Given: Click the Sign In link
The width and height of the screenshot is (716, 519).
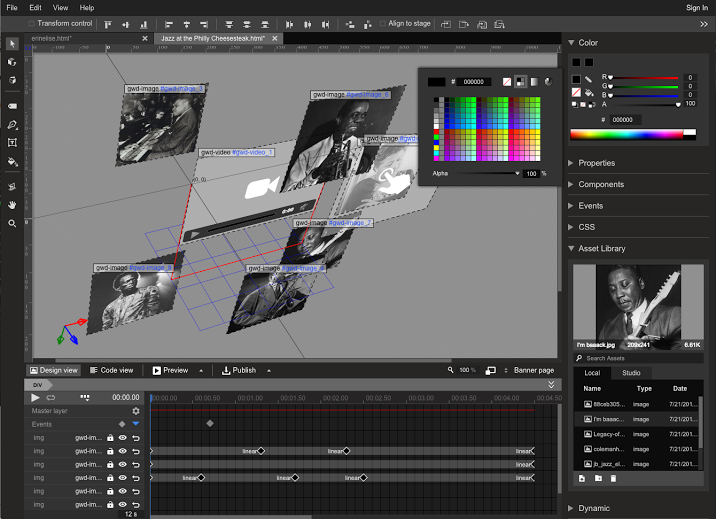Looking at the screenshot, I should [x=697, y=8].
